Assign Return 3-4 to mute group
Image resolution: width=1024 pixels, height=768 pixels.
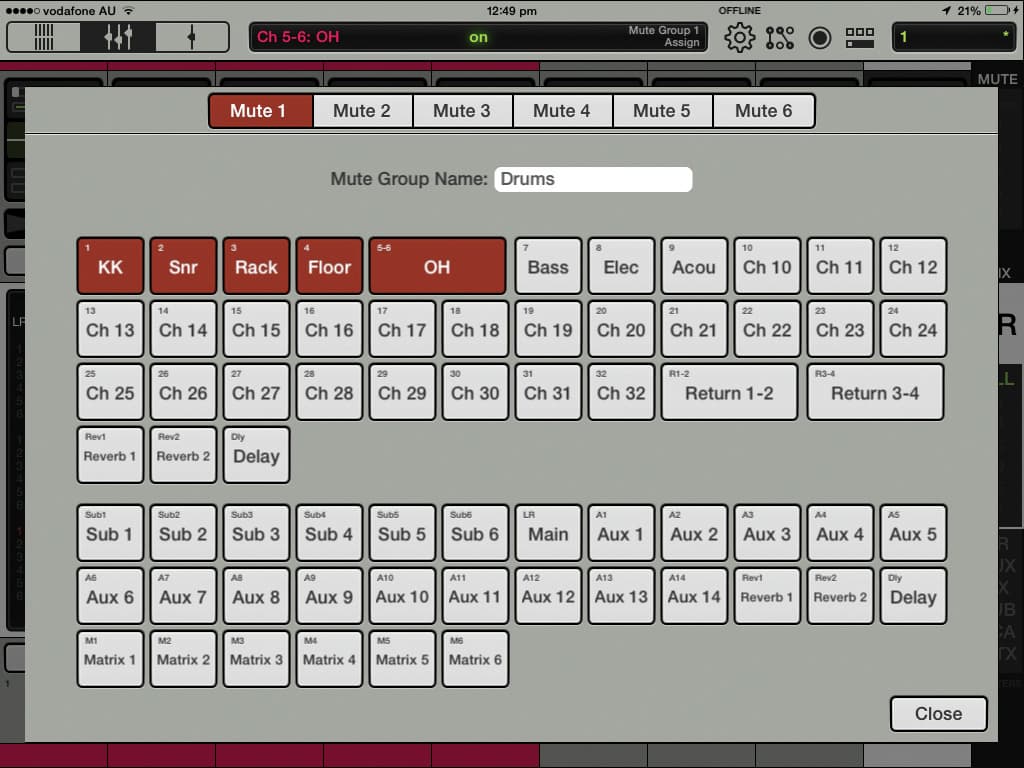[x=875, y=392]
